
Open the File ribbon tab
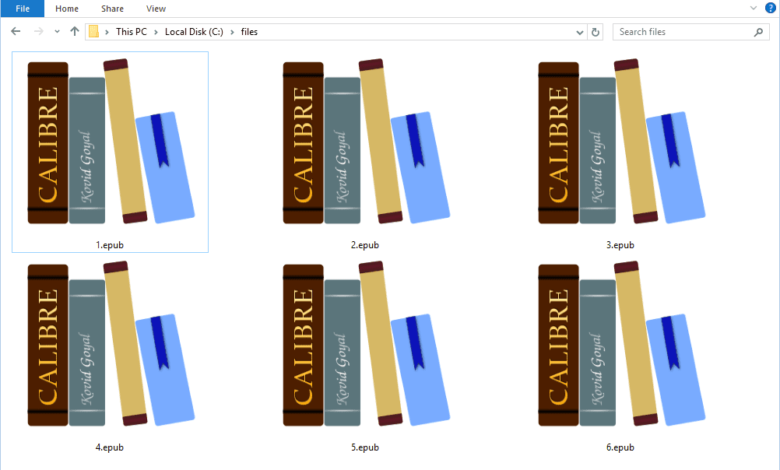coord(22,8)
